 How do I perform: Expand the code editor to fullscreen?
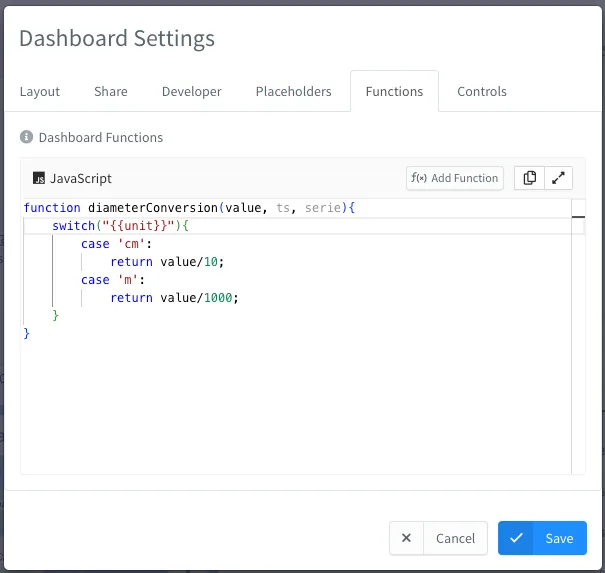(558, 178)
